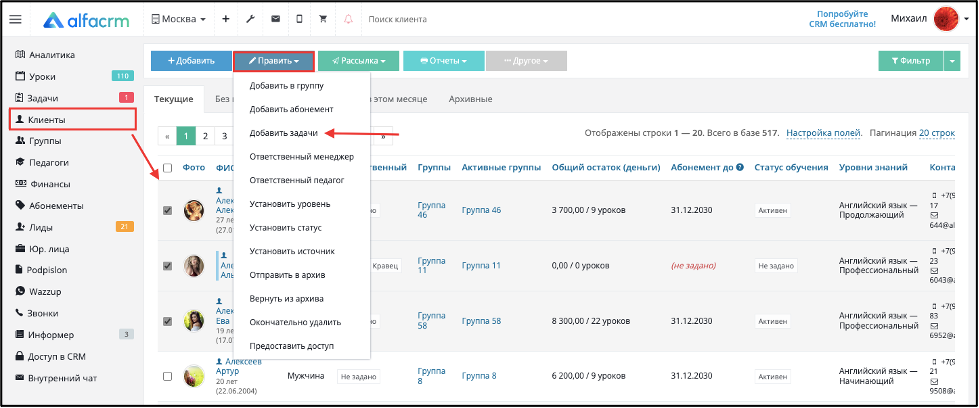Open the Настройка полей link
The width and height of the screenshot is (979, 408).
pyautogui.click(x=824, y=133)
